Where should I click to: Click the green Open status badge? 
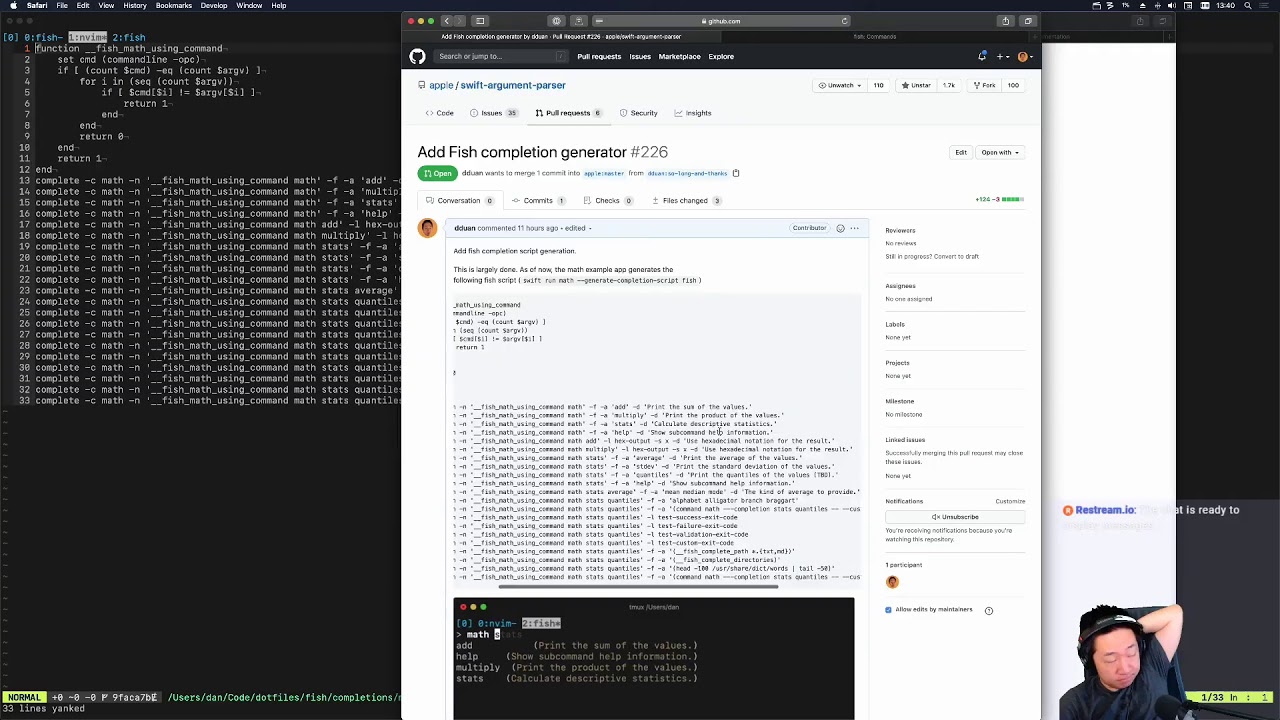tap(437, 174)
